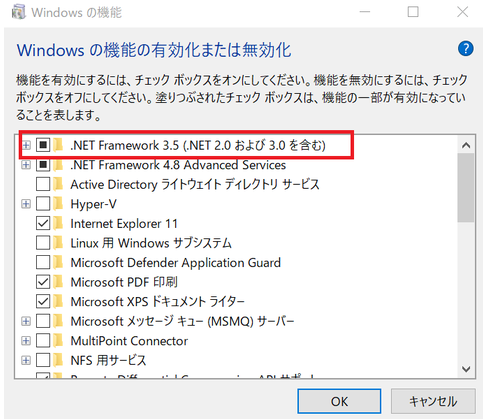This screenshot has height=419, width=483.
Task: Enable Linux 用 Windows サブシステム checkbox
Action: (43, 243)
